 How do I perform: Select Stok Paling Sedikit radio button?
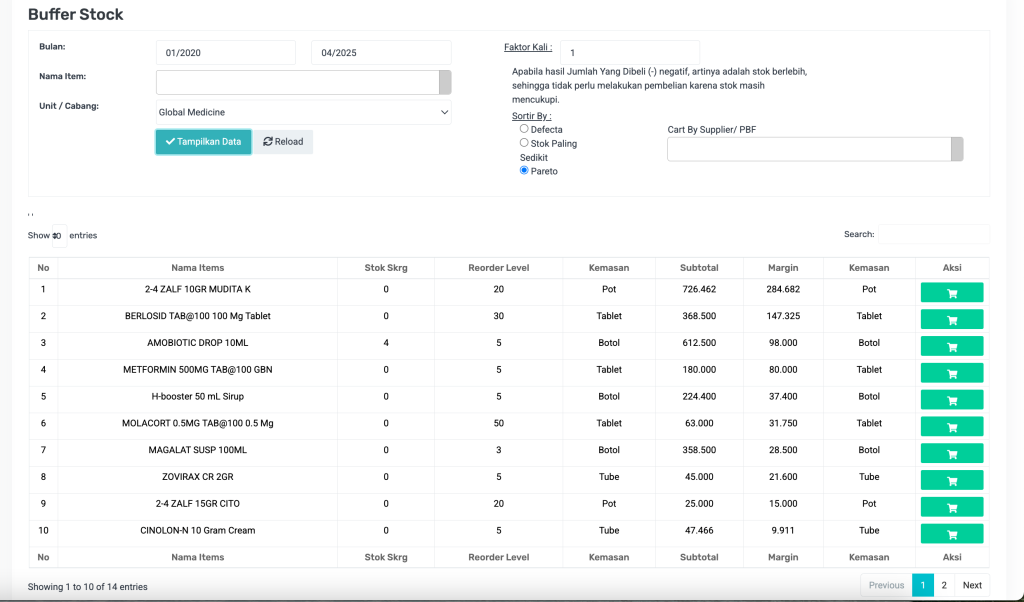524,143
